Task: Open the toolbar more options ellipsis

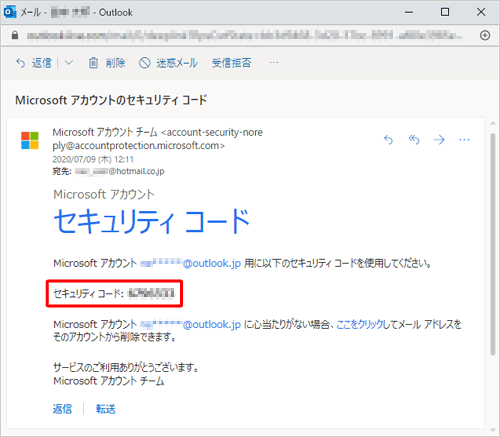Action: coord(274,62)
